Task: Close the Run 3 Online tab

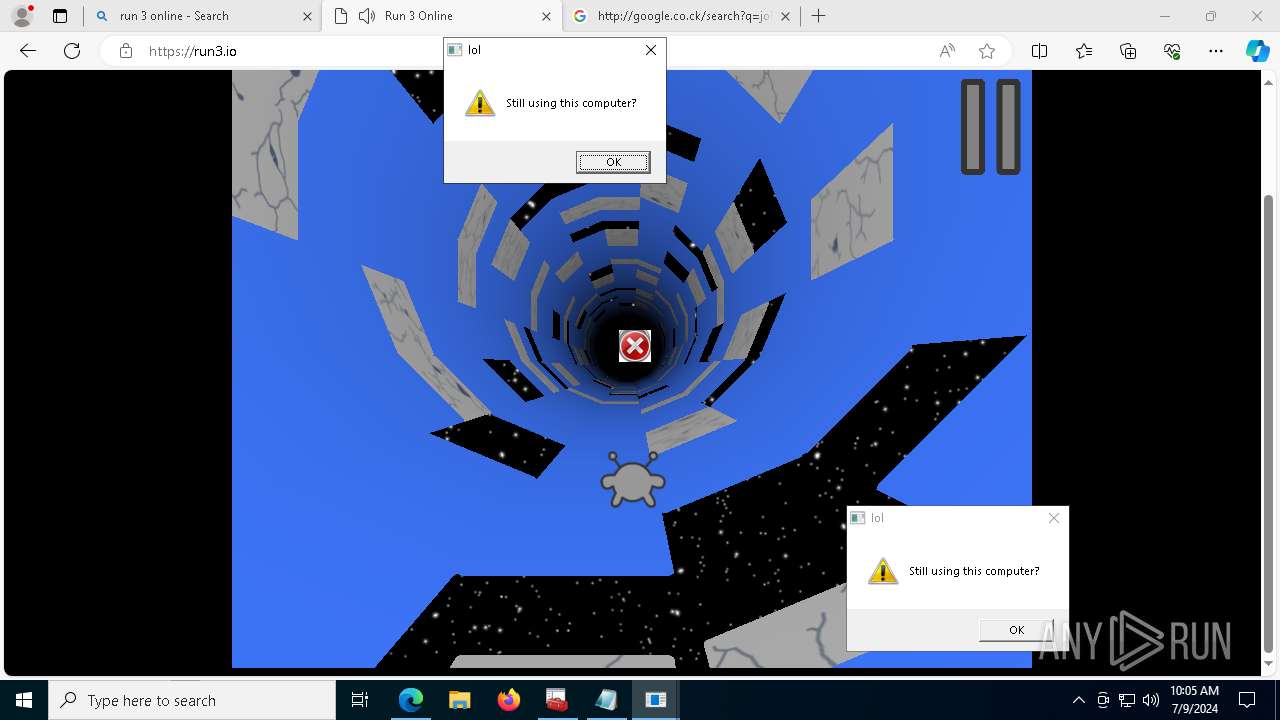Action: [x=545, y=16]
